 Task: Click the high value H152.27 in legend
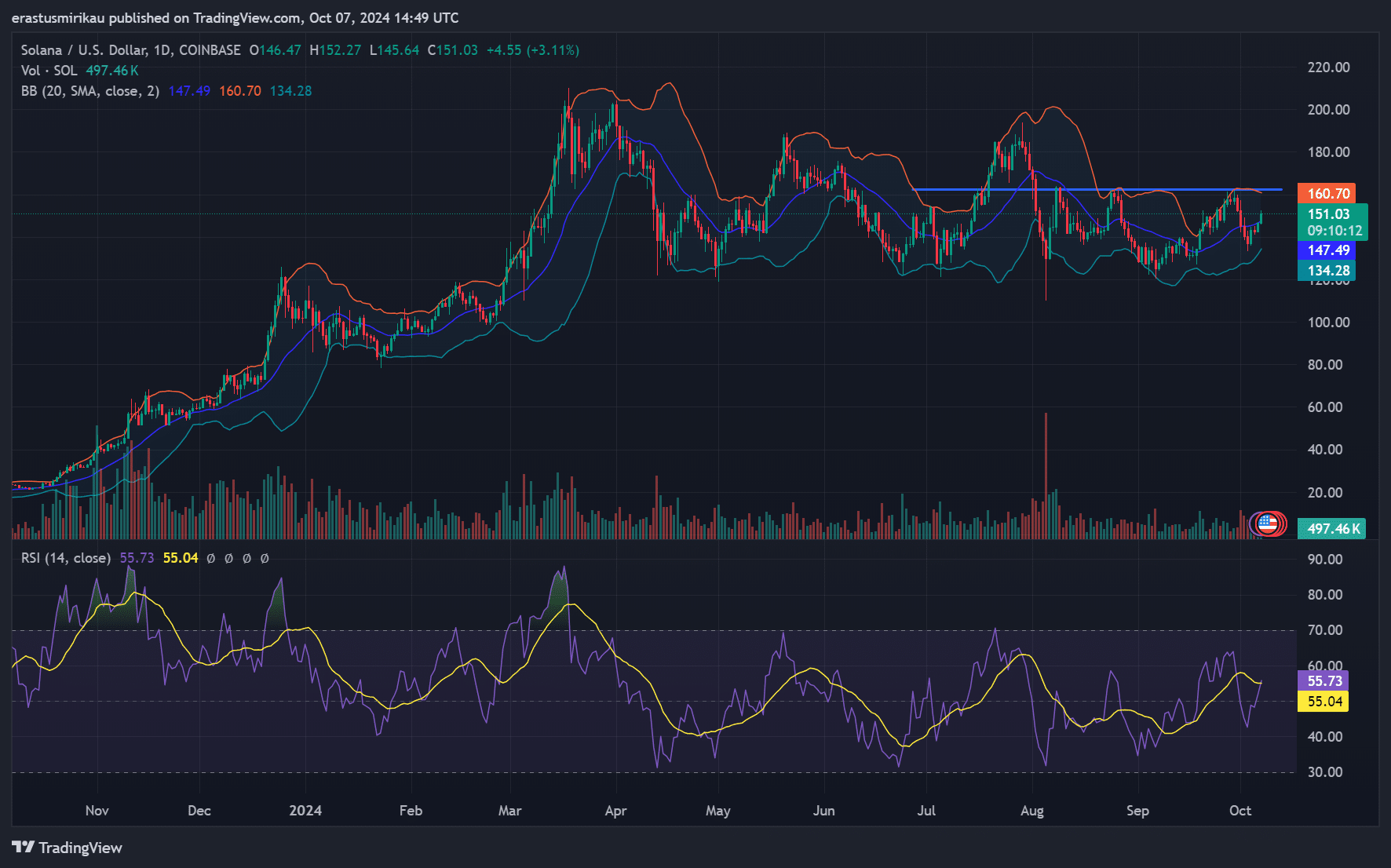[335, 50]
